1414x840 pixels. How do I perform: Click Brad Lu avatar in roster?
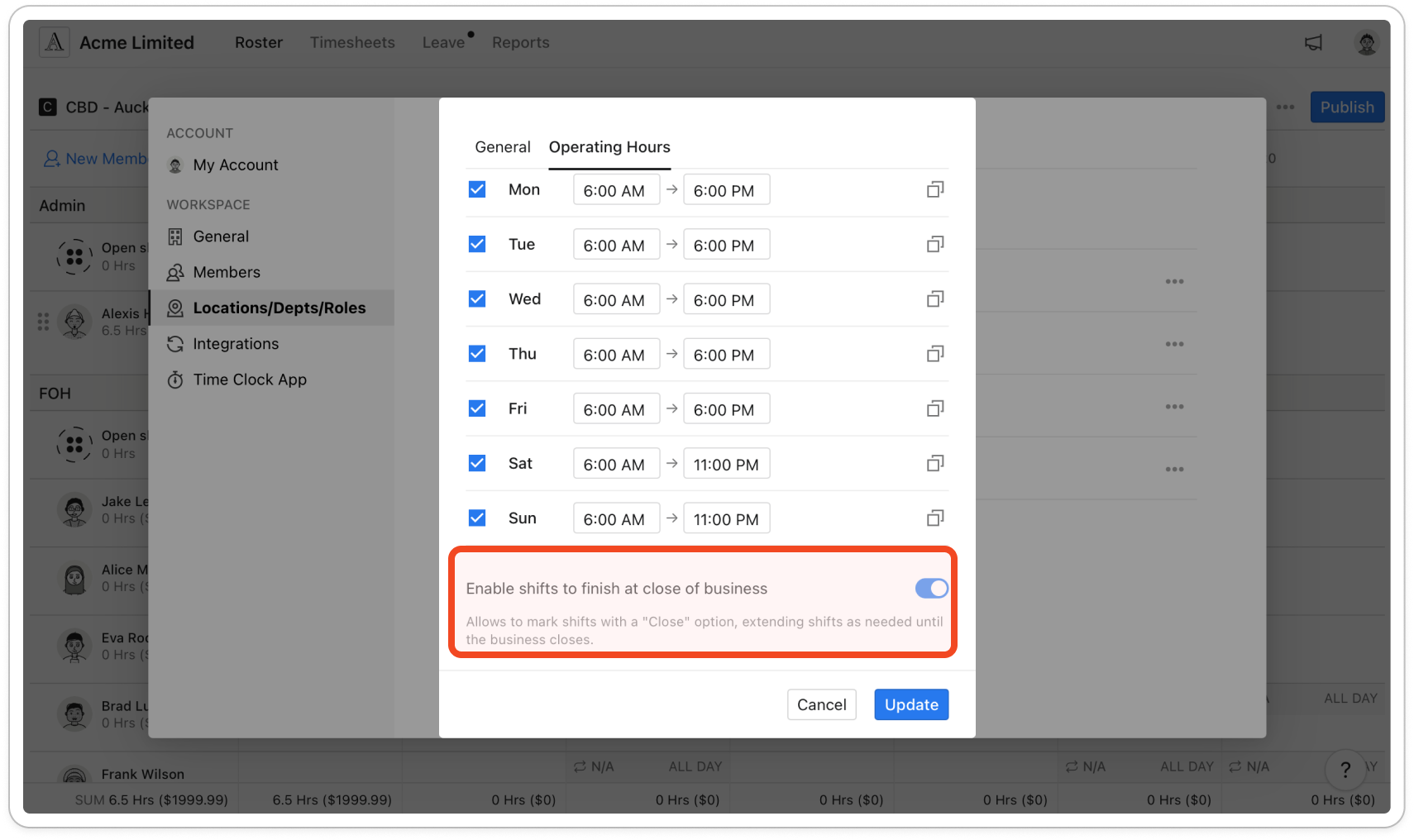click(x=74, y=714)
